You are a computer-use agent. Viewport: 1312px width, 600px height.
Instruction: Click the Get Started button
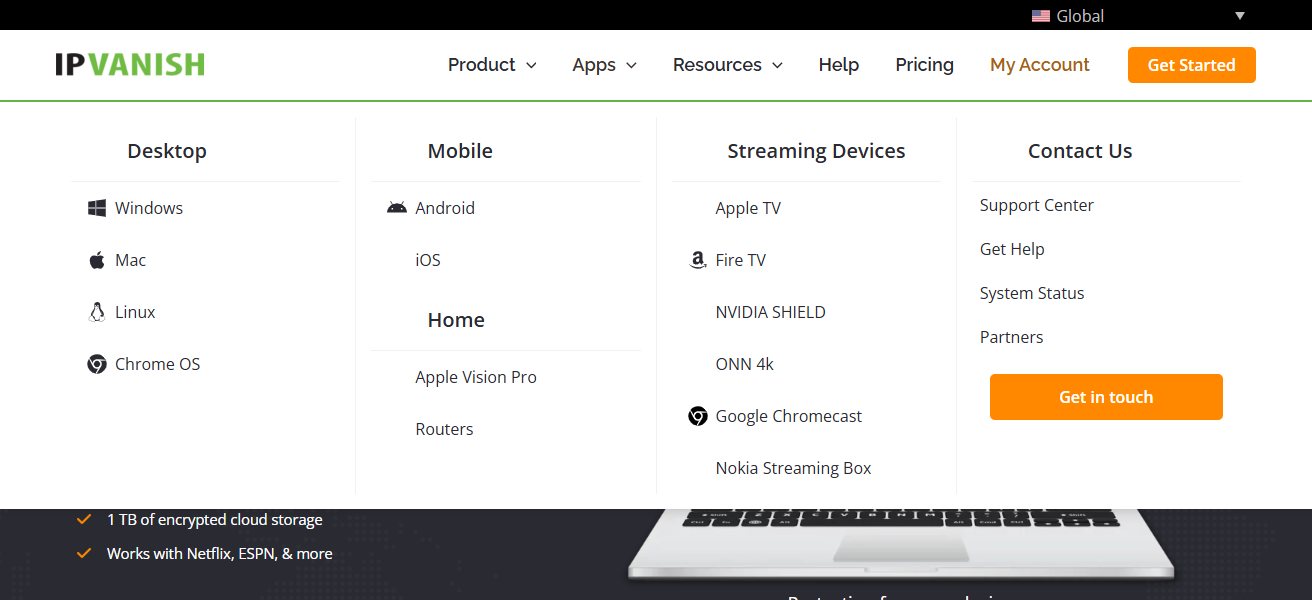[x=1192, y=65]
